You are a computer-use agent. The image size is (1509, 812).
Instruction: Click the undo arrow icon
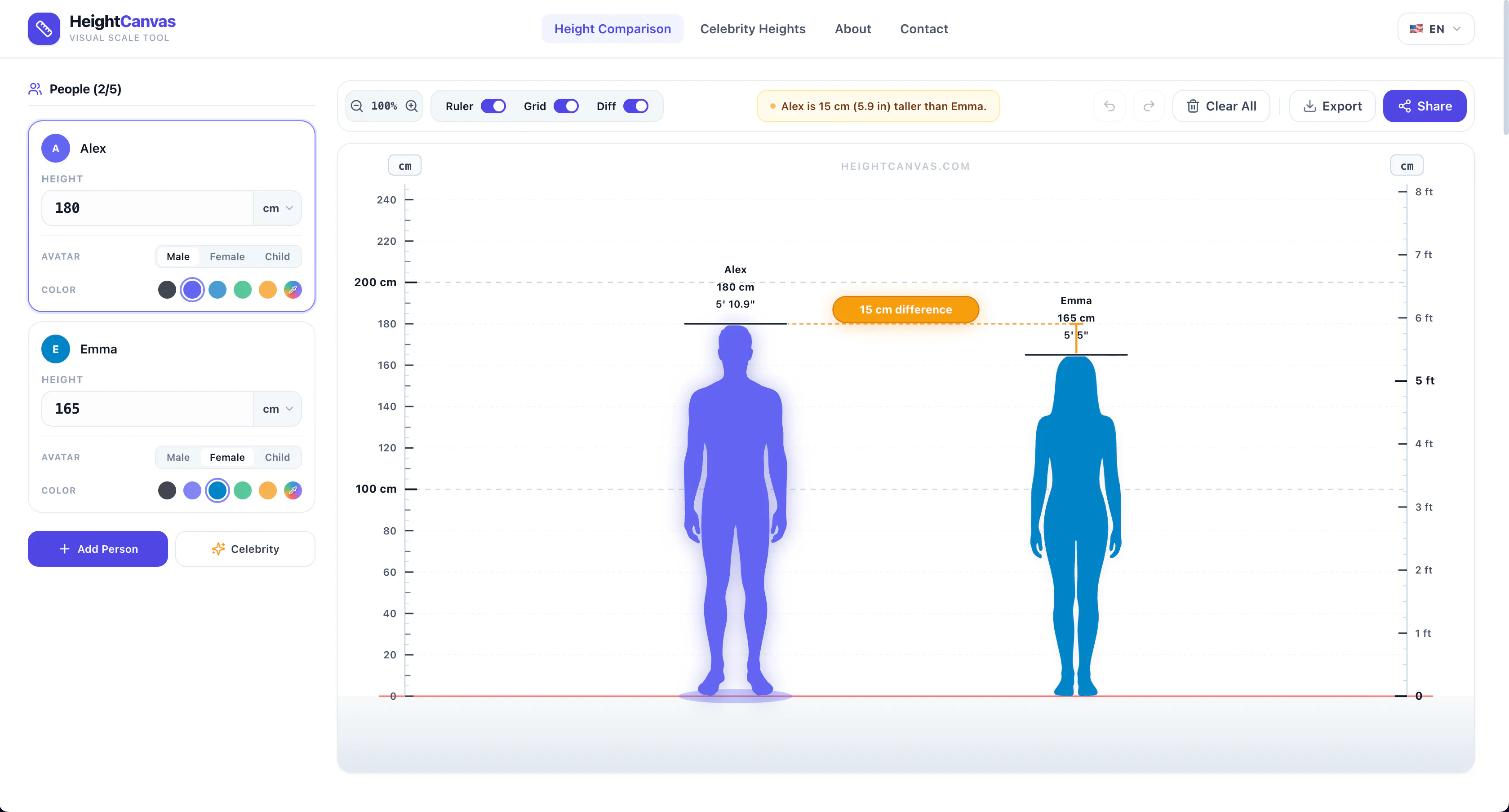[x=1110, y=106]
